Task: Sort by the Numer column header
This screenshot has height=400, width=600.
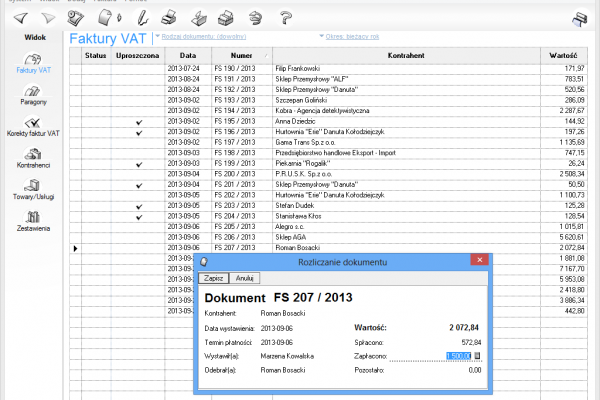Action: (240, 55)
